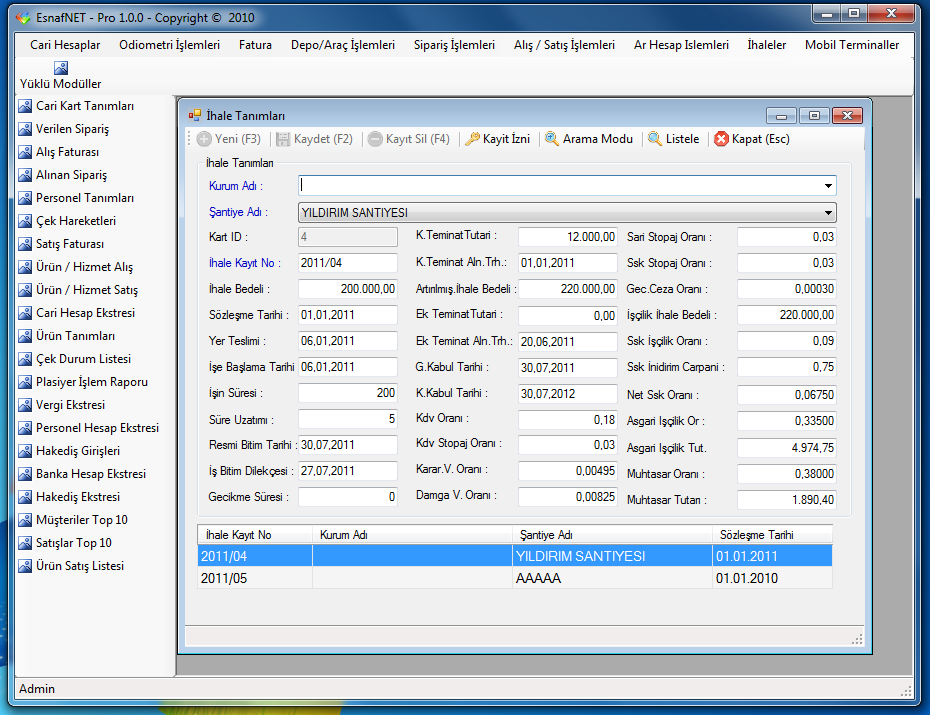Click the icon beside Ürün / Hizmet Satış

(x=25, y=291)
